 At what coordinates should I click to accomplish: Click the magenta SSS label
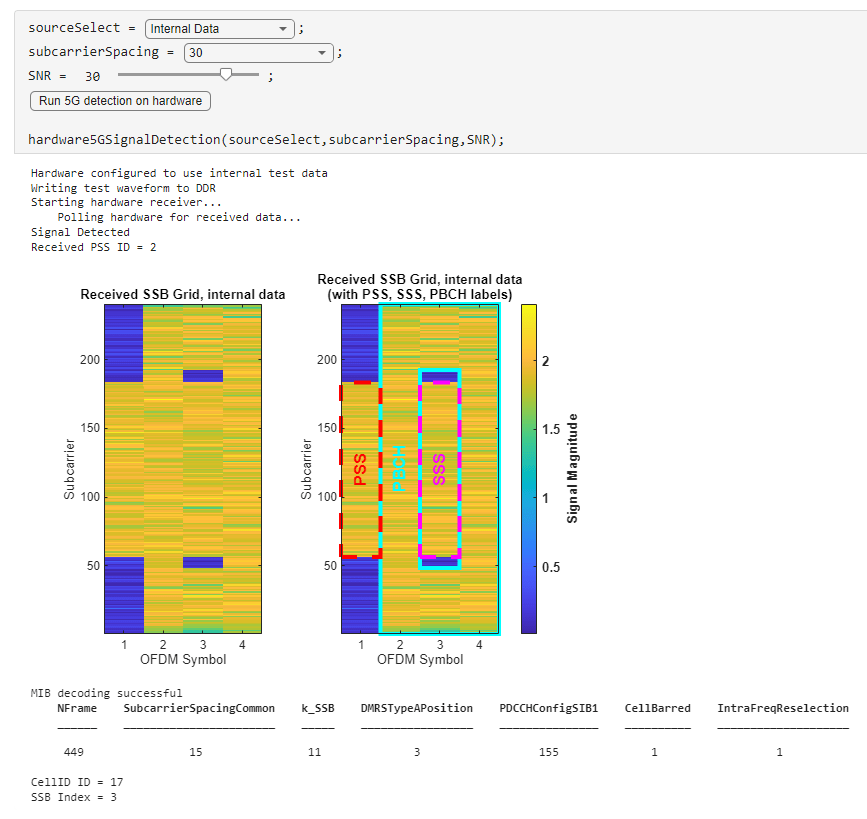point(439,470)
